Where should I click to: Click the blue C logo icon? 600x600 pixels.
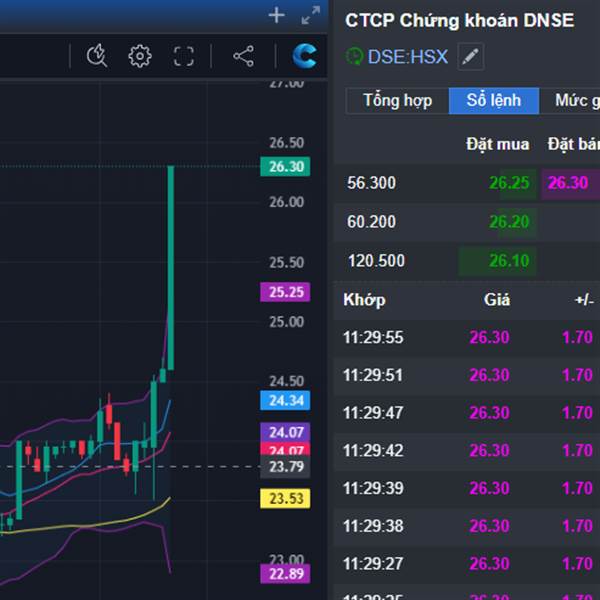click(305, 56)
